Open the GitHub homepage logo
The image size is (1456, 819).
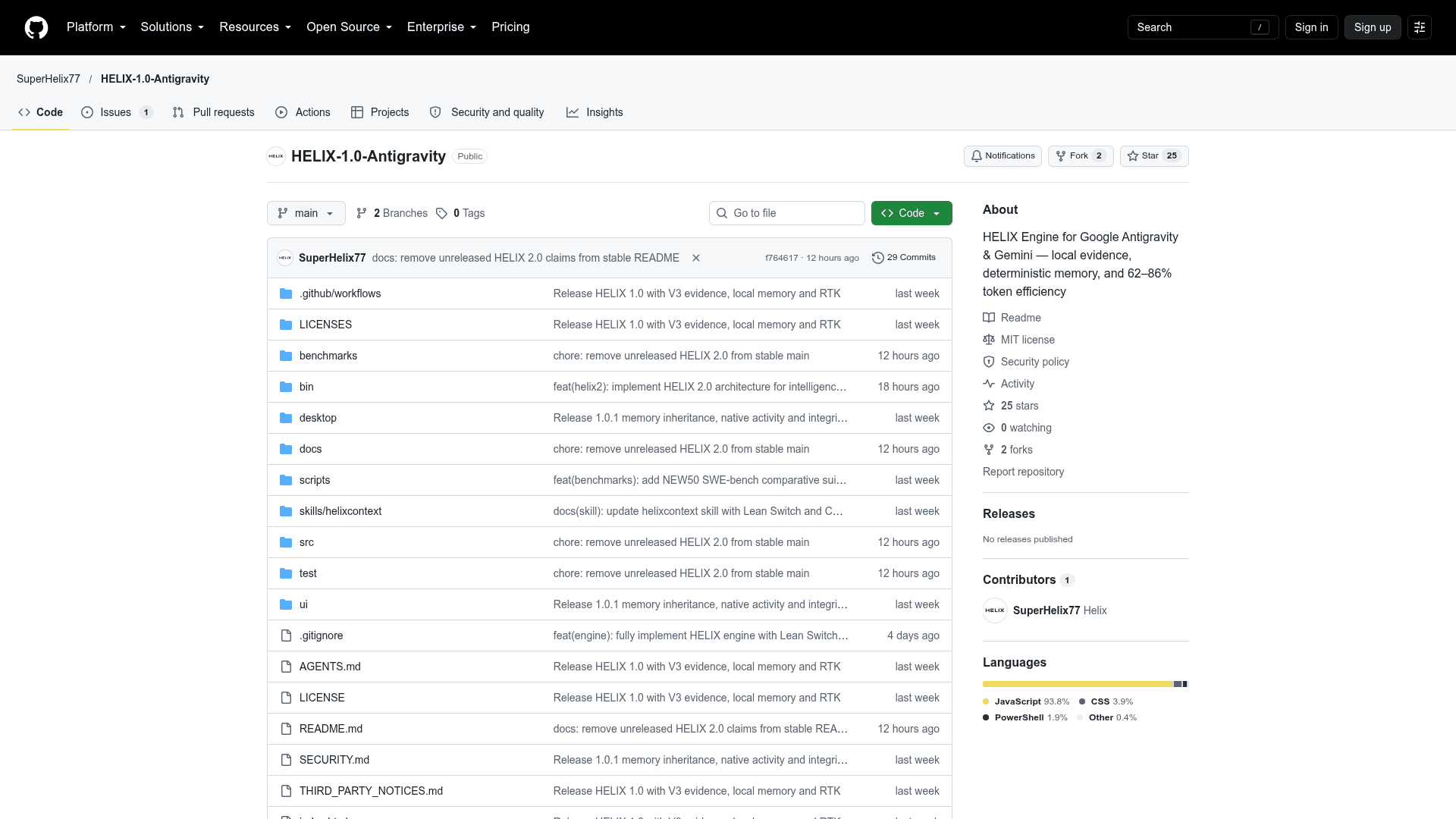36,27
